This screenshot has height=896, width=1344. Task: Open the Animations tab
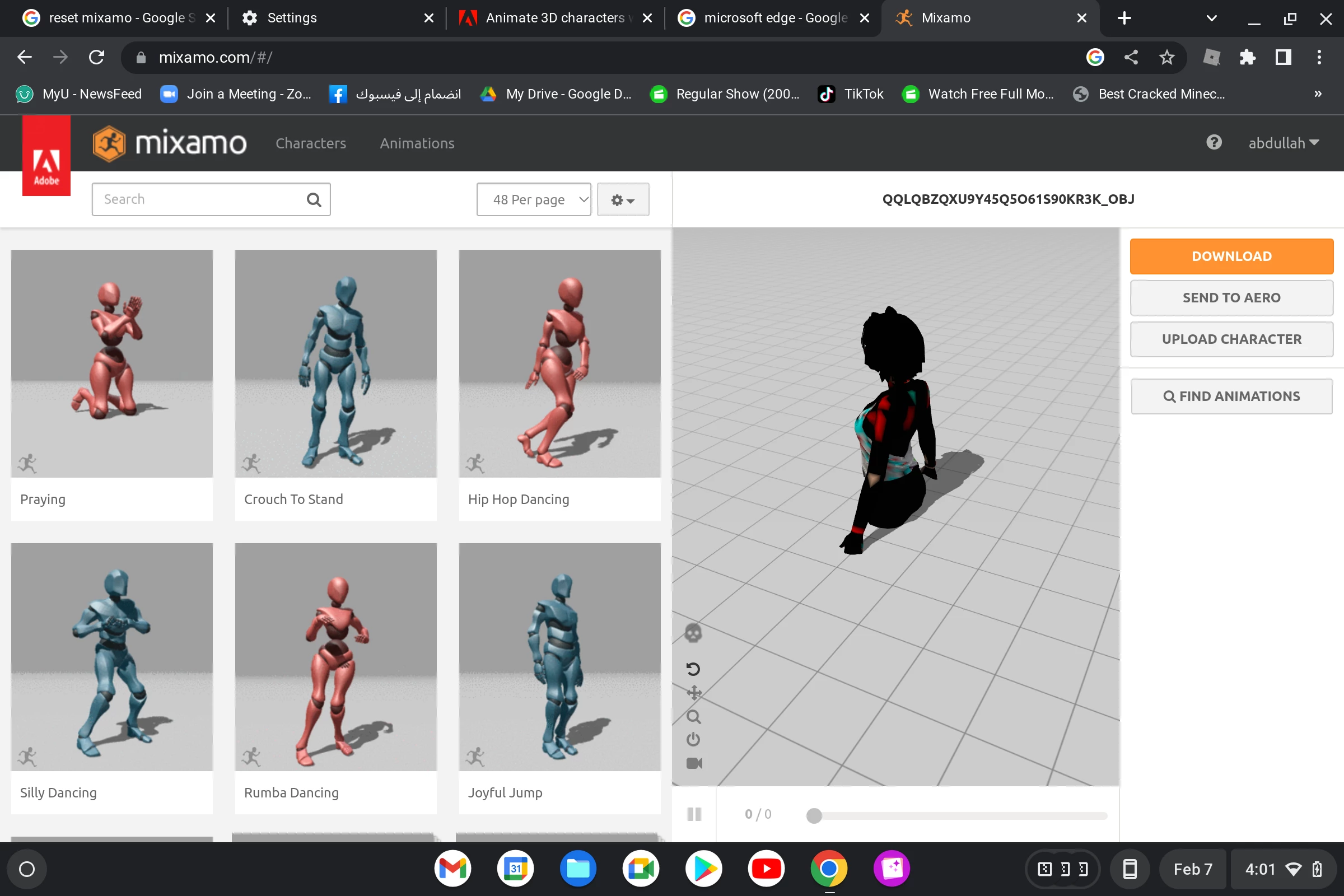point(417,143)
